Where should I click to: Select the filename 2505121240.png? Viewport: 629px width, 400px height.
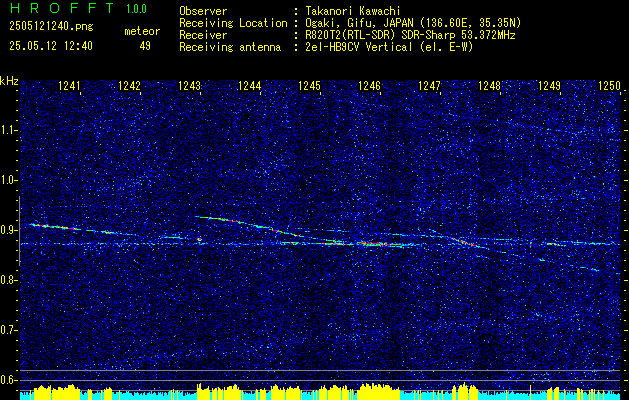[51, 26]
